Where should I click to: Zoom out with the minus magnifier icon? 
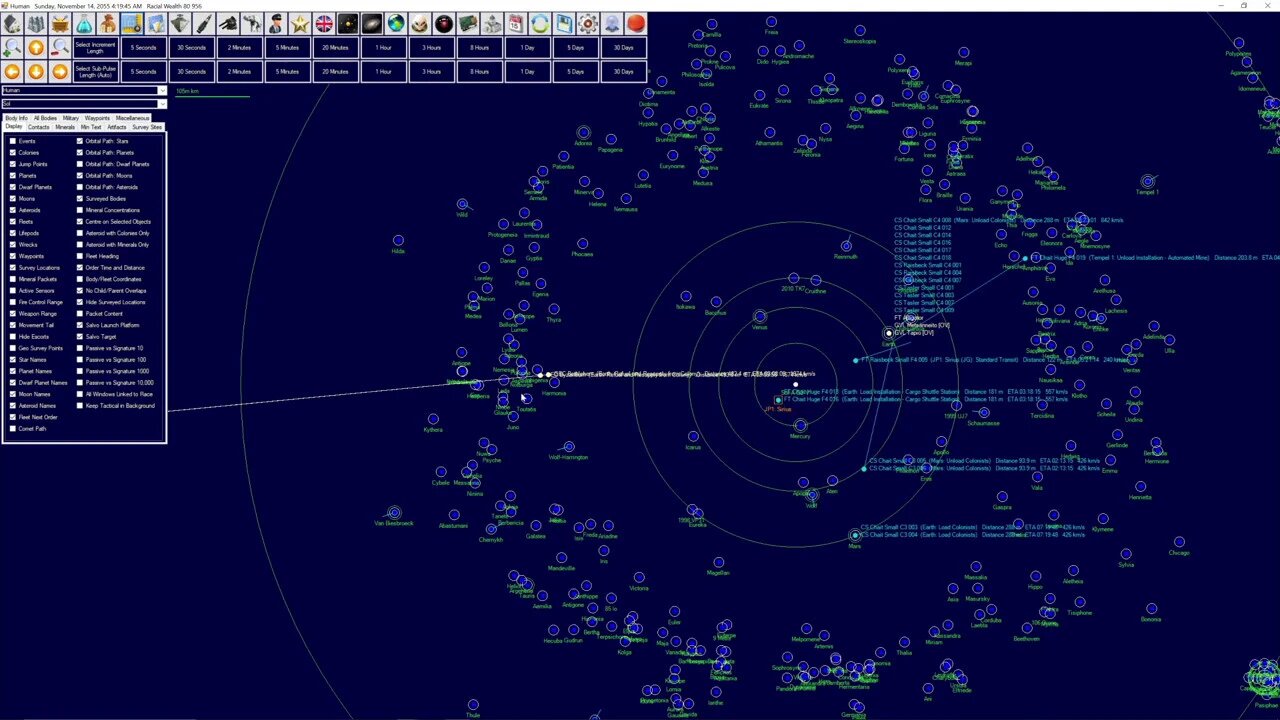click(60, 47)
